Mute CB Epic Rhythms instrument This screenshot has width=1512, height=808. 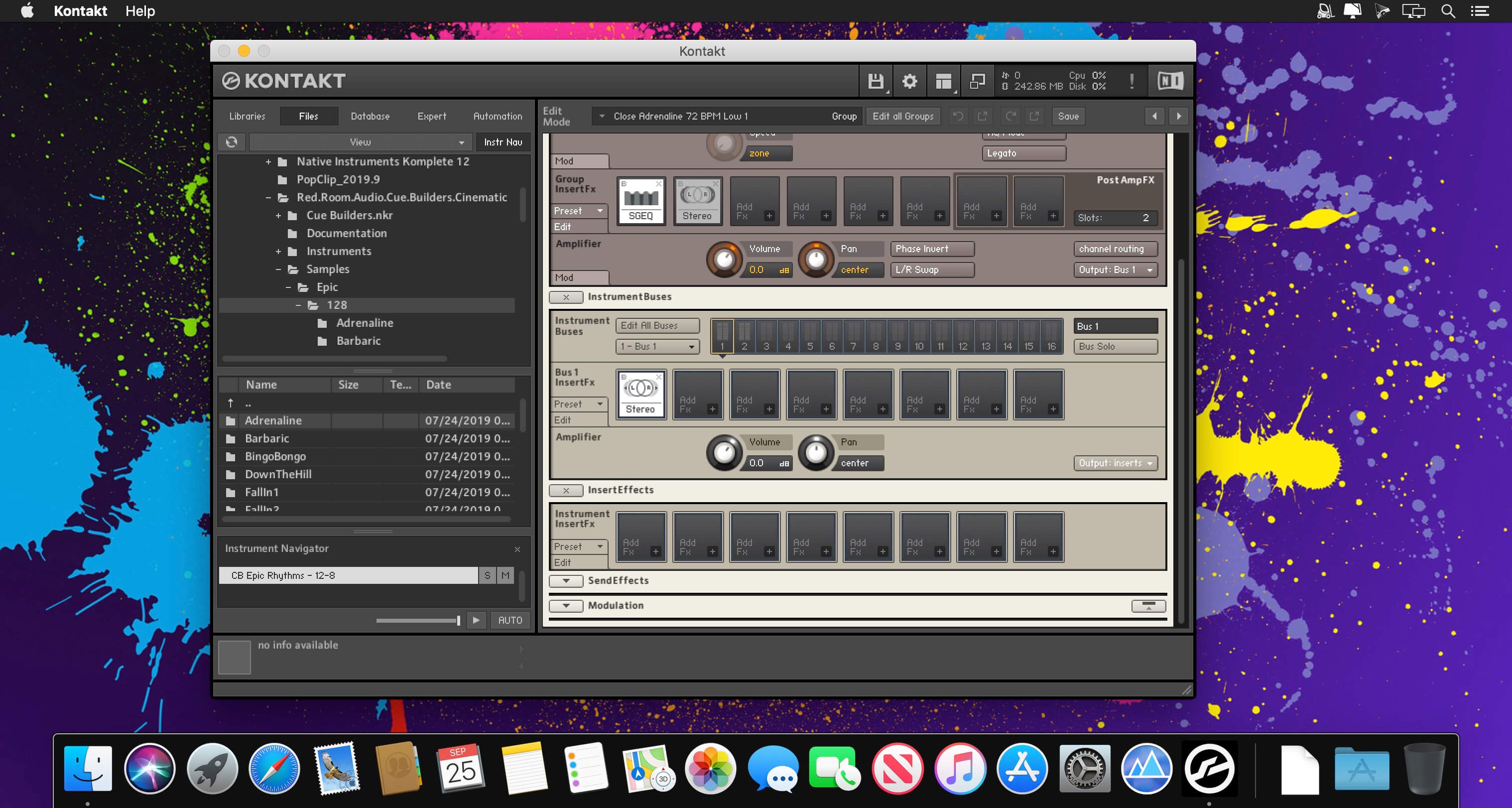point(505,575)
